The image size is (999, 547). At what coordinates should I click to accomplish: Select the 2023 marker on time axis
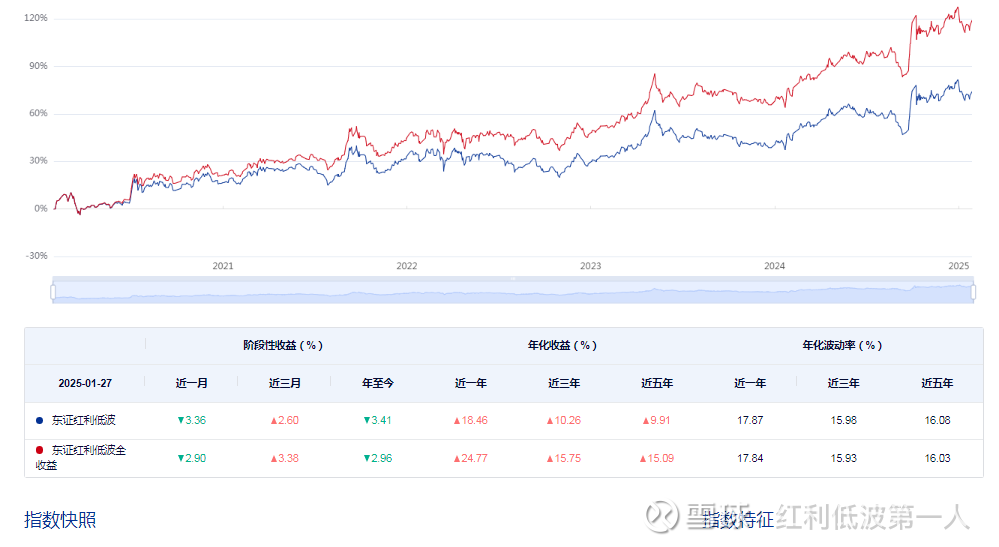[x=591, y=266]
